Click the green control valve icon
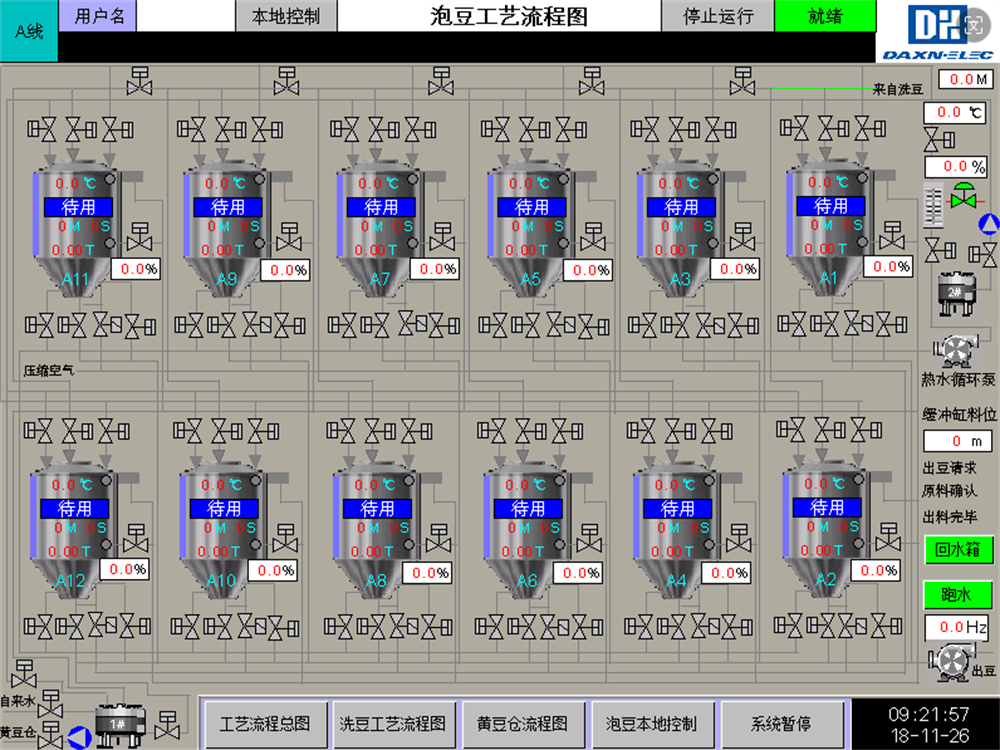 point(965,197)
